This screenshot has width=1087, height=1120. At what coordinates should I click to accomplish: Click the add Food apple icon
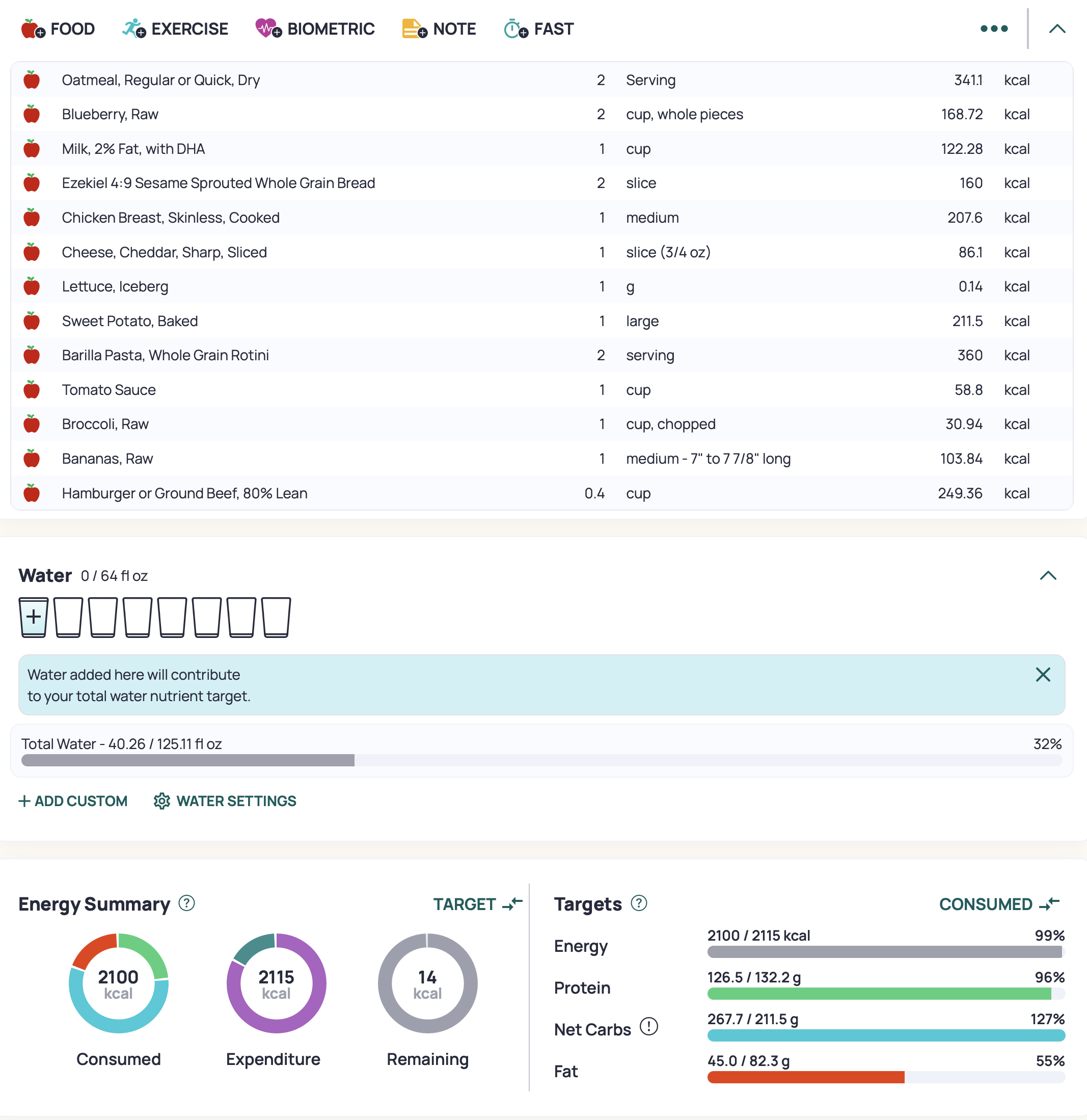click(33, 29)
